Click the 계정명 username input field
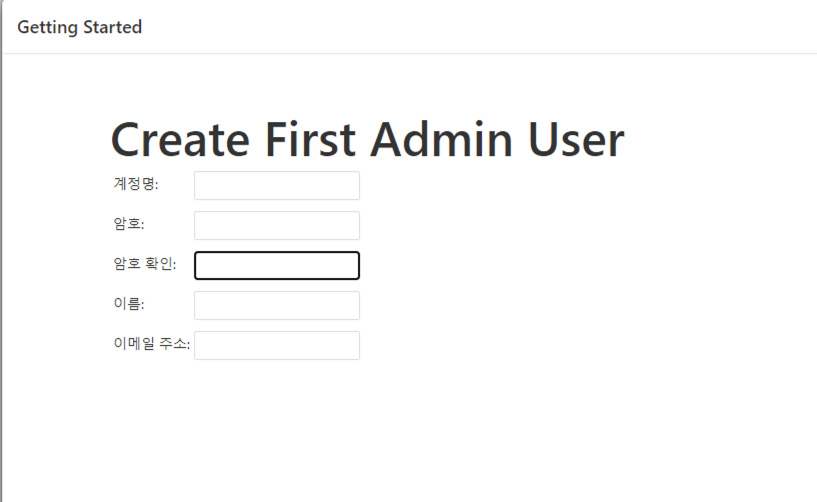 277,186
